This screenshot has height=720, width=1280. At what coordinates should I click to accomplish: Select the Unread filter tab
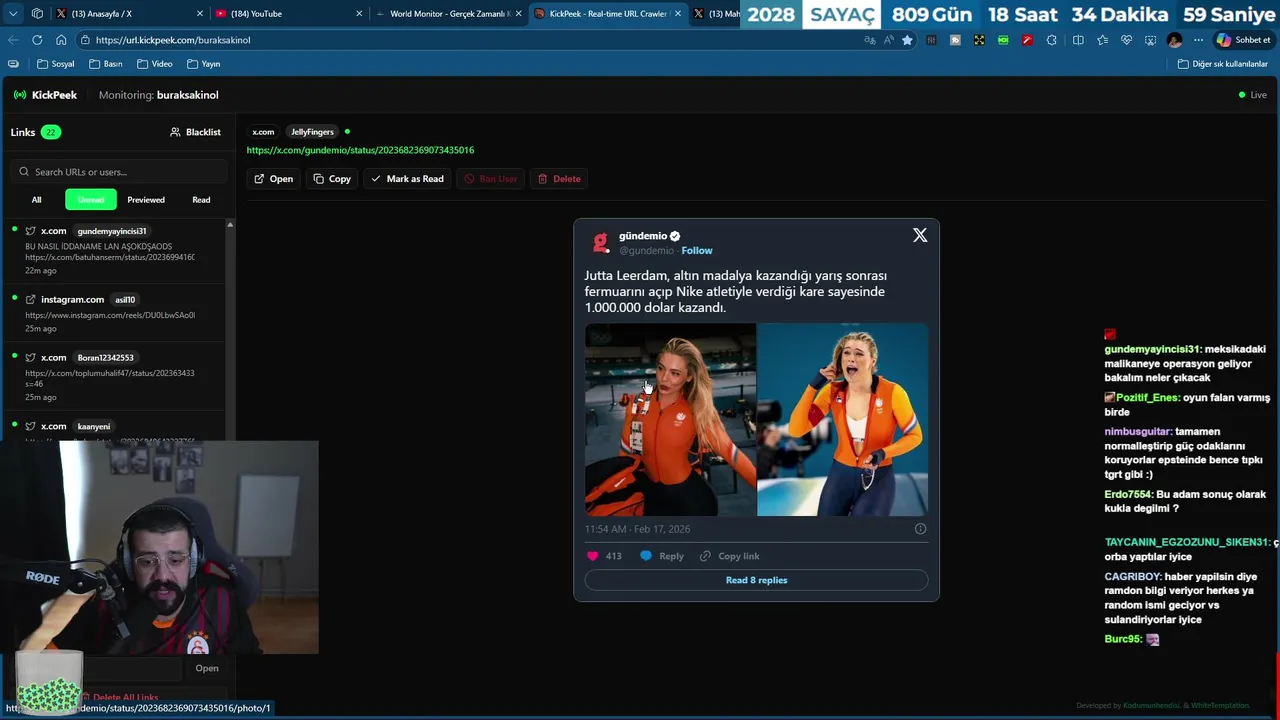point(91,200)
